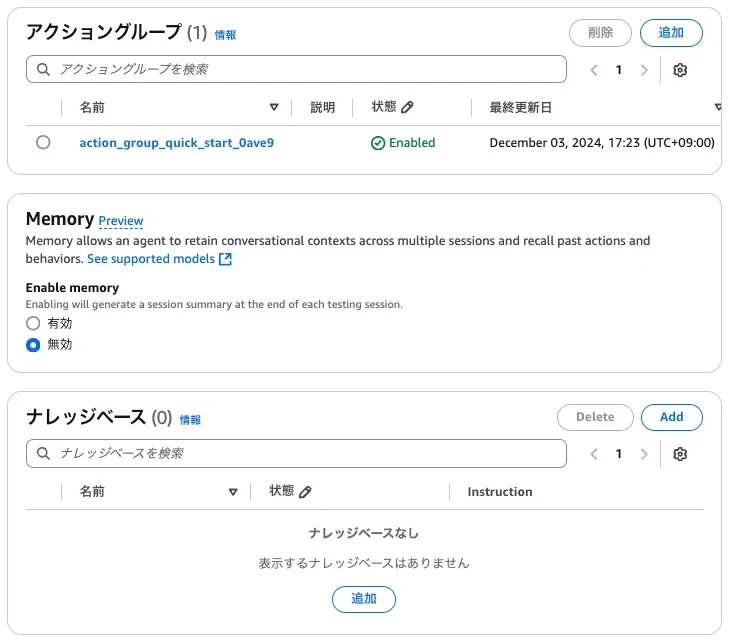Open 情報 link beside アクショングループ
Image resolution: width=731 pixels, height=642 pixels.
(x=225, y=35)
